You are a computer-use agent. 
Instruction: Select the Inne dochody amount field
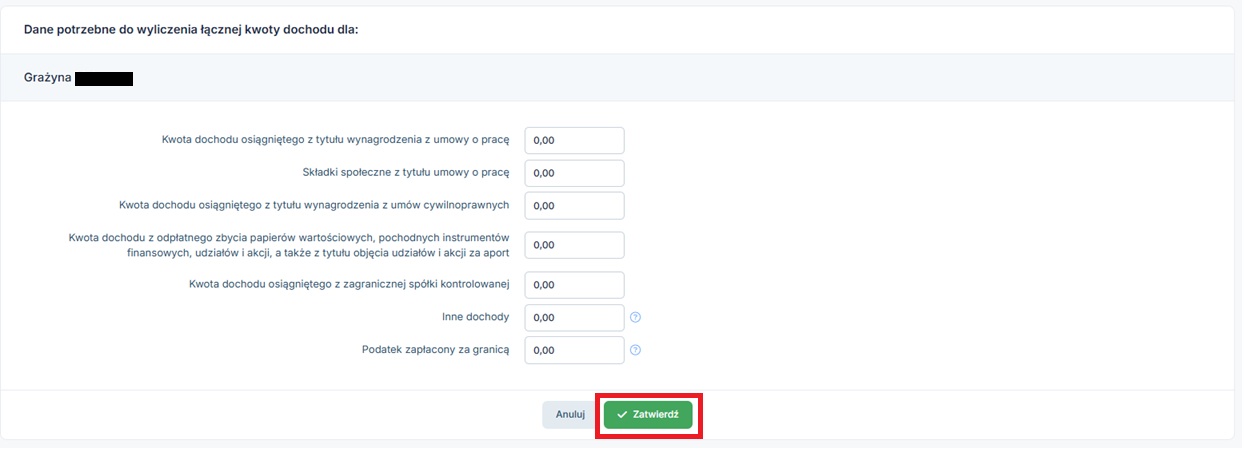coord(574,318)
